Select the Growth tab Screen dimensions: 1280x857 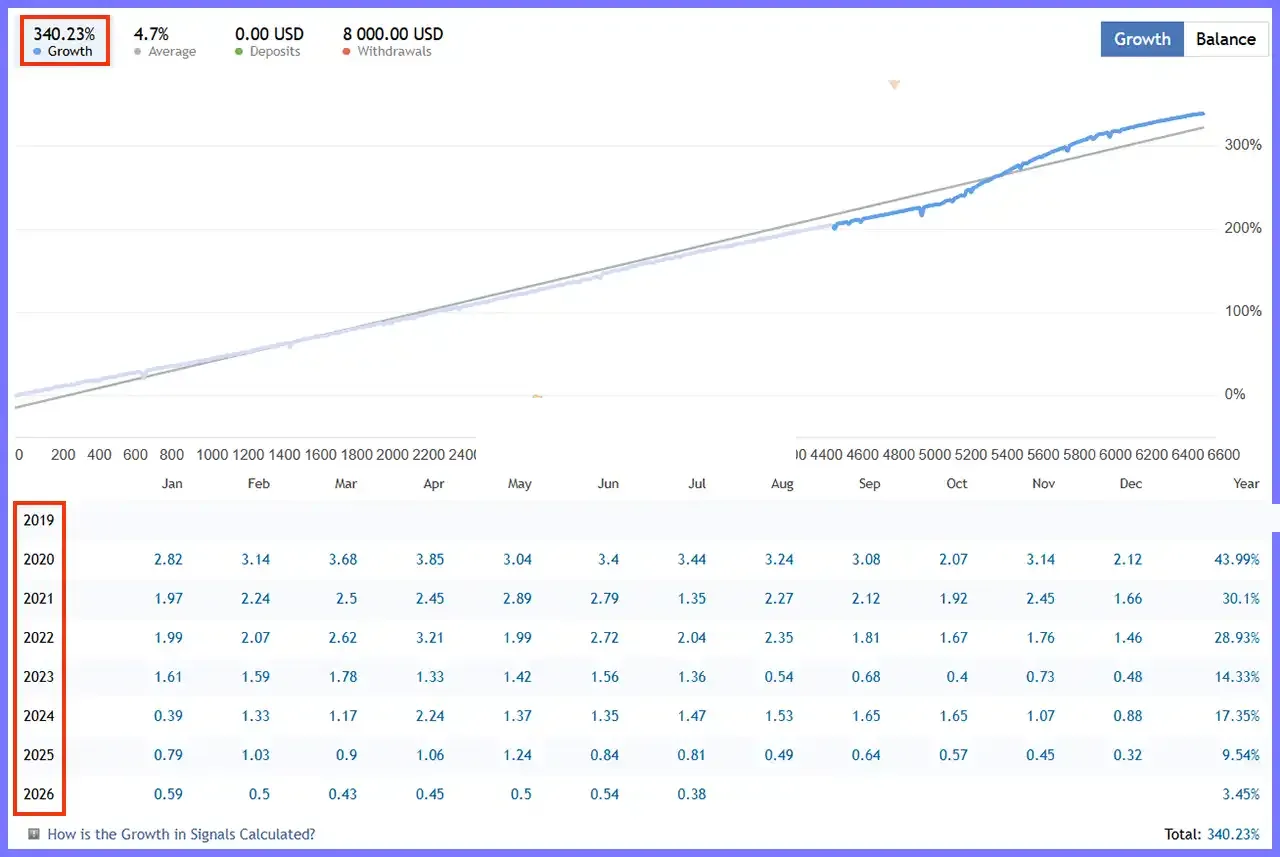[1142, 39]
